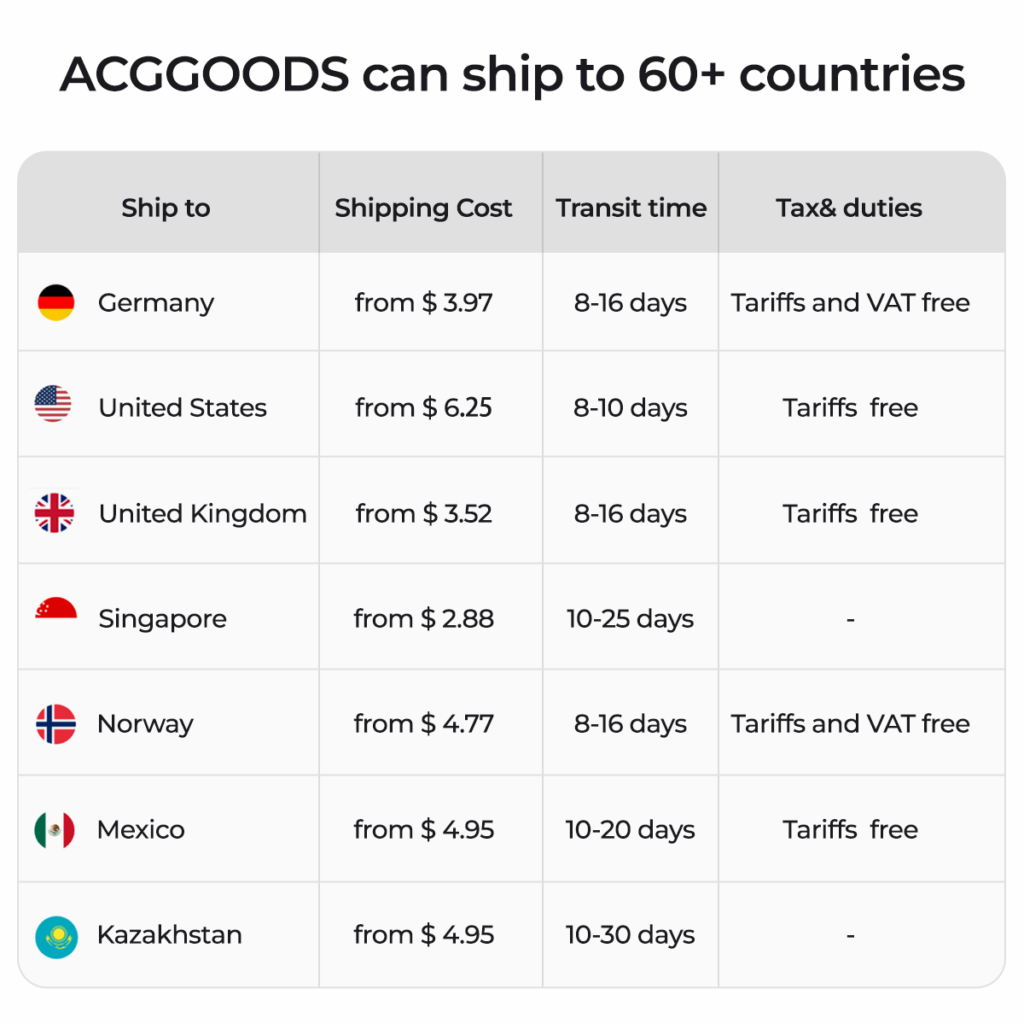Click the Mexico flag icon
Viewport: 1024px width, 1024px height.
pos(55,830)
